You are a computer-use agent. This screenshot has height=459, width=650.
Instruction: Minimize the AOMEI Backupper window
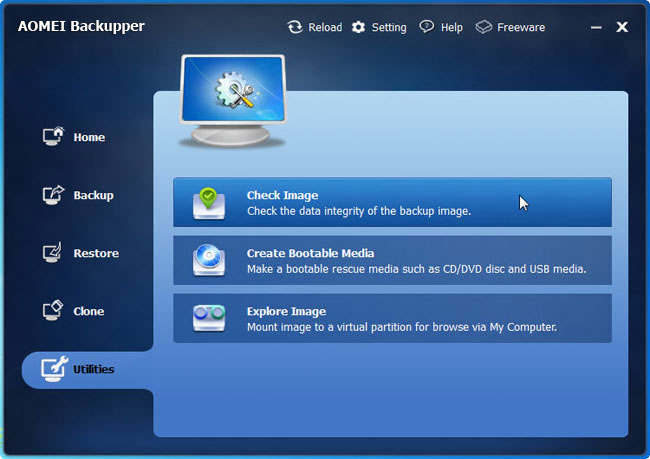(x=596, y=27)
